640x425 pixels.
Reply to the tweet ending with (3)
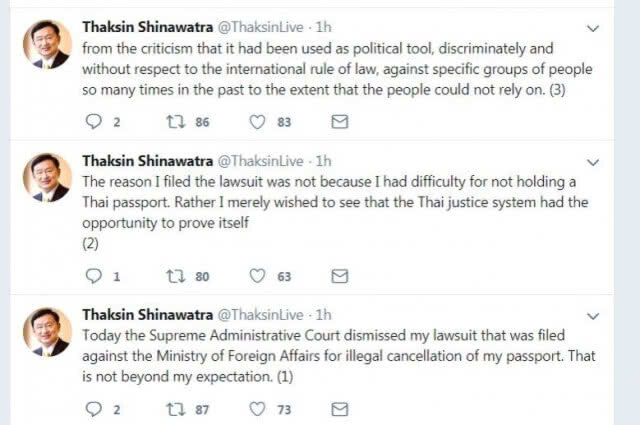click(x=93, y=122)
